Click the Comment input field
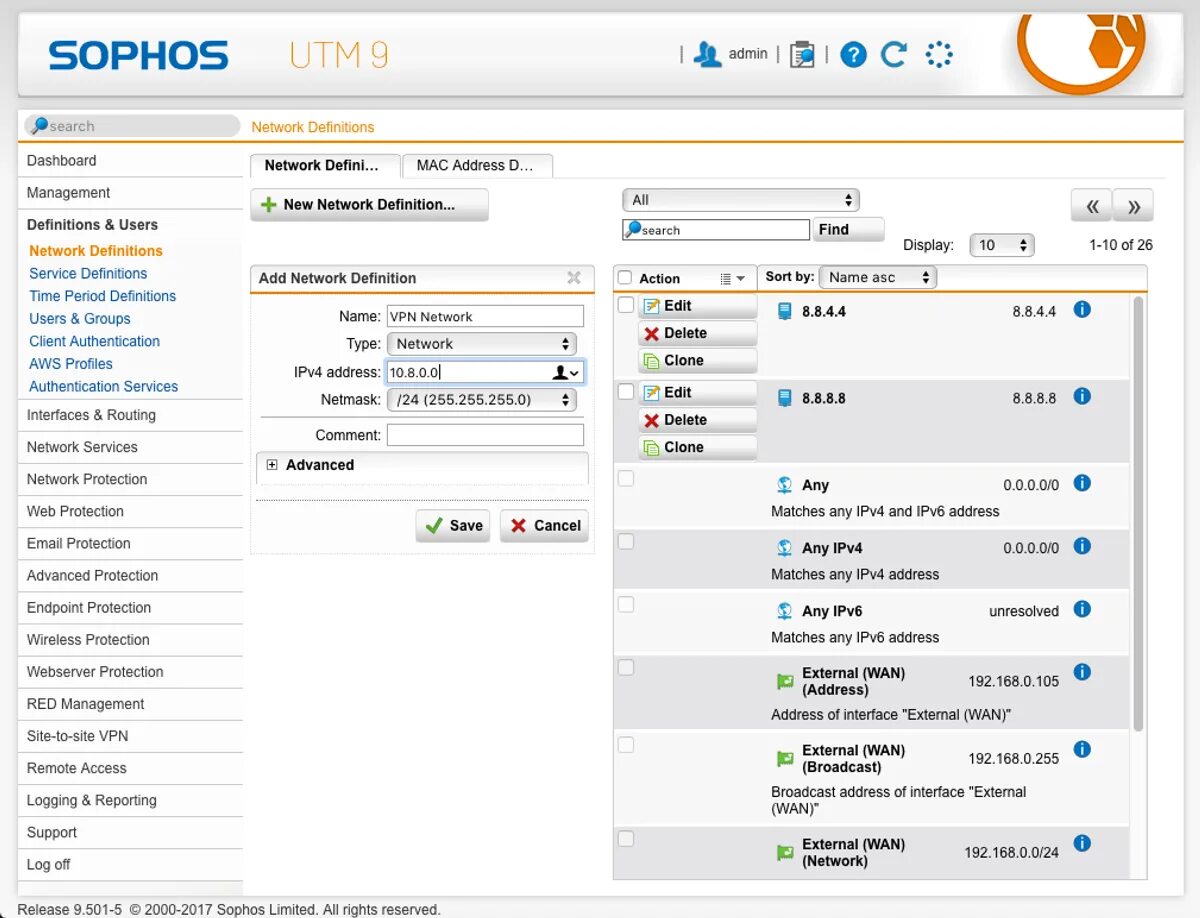The width and height of the screenshot is (1200, 918). click(x=485, y=435)
